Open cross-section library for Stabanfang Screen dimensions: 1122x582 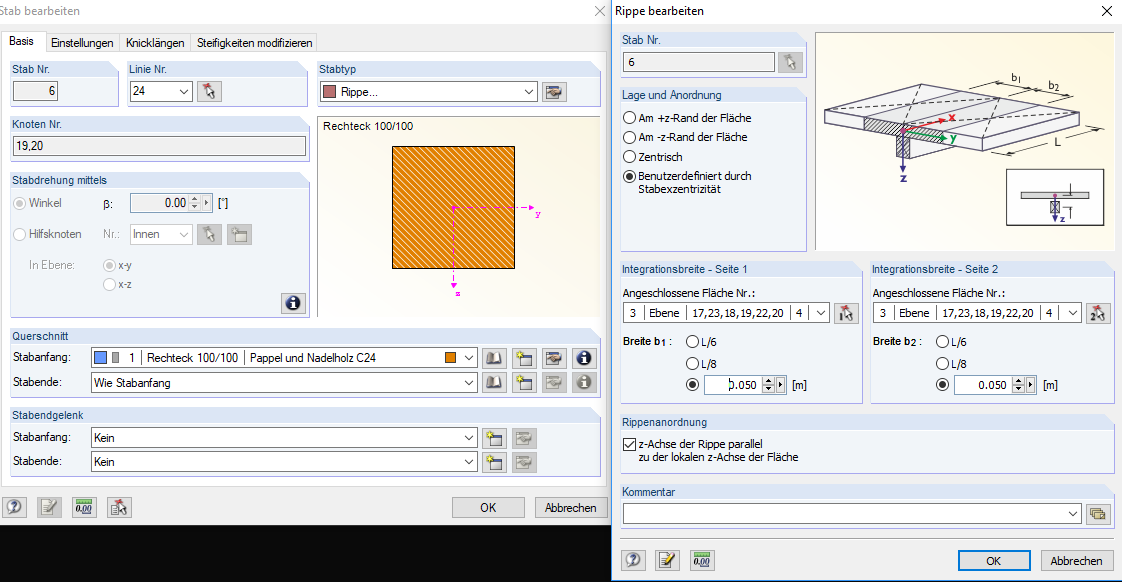pyautogui.click(x=494, y=358)
